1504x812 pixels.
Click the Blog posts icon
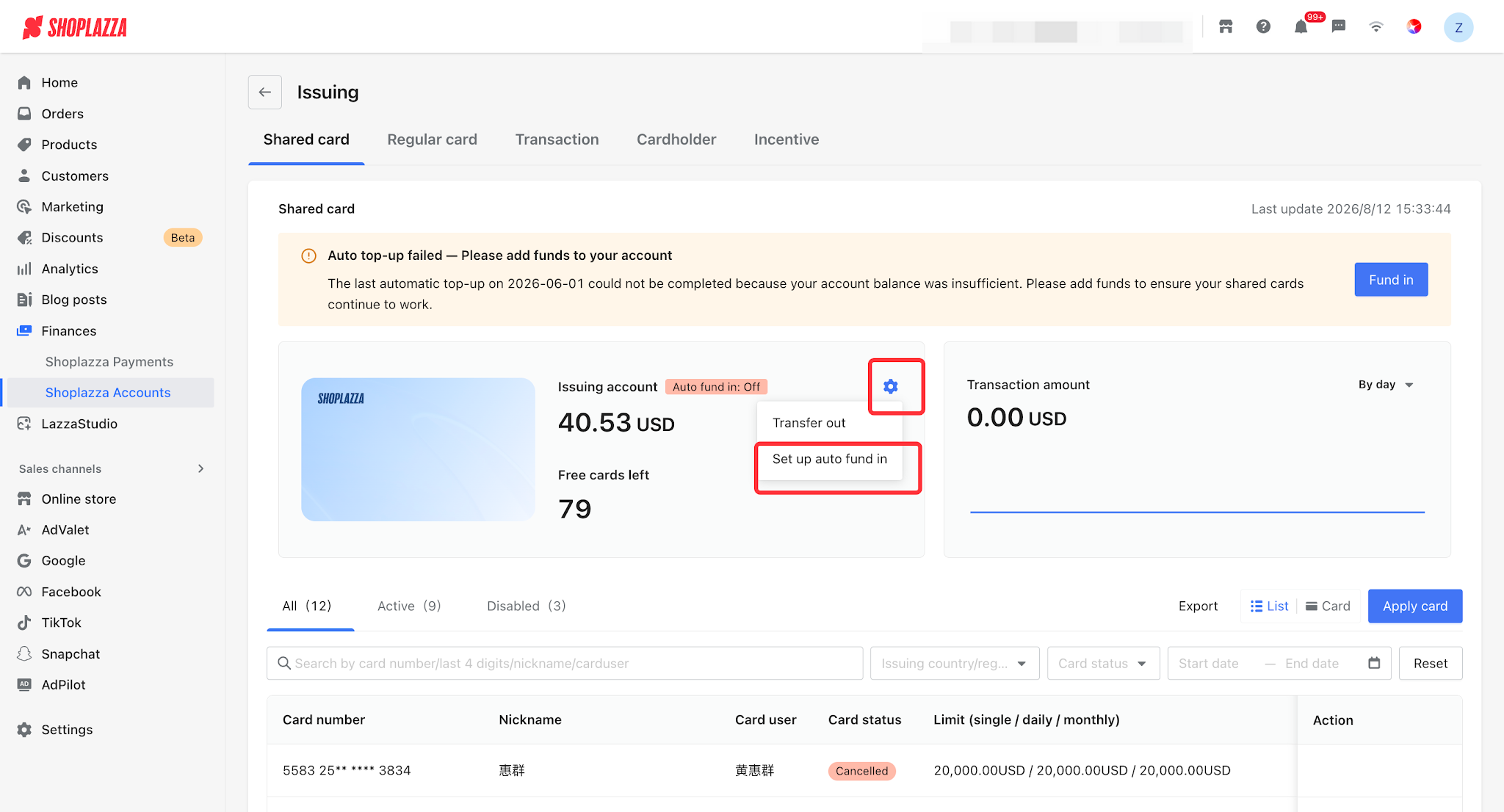24,300
